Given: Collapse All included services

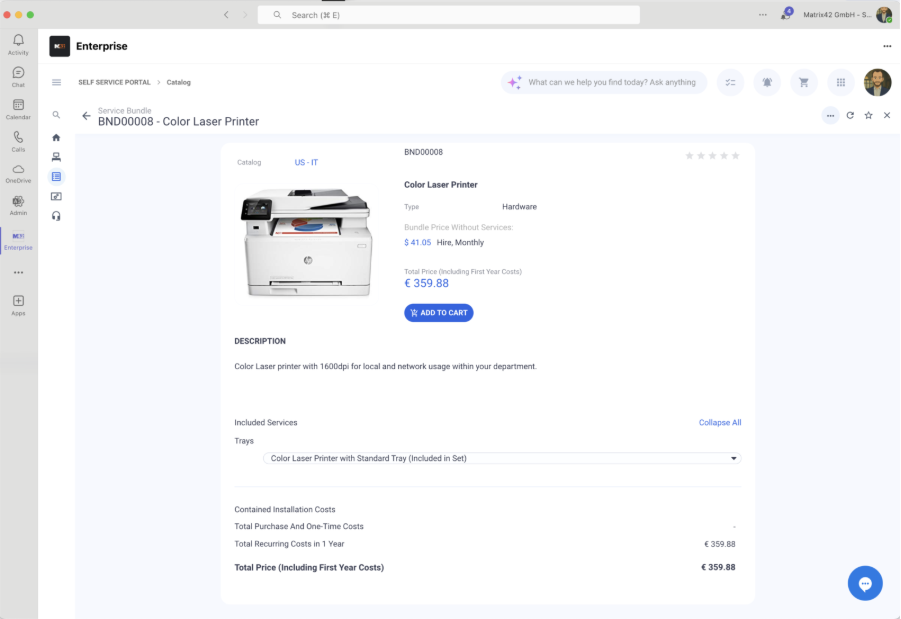Looking at the screenshot, I should [719, 423].
